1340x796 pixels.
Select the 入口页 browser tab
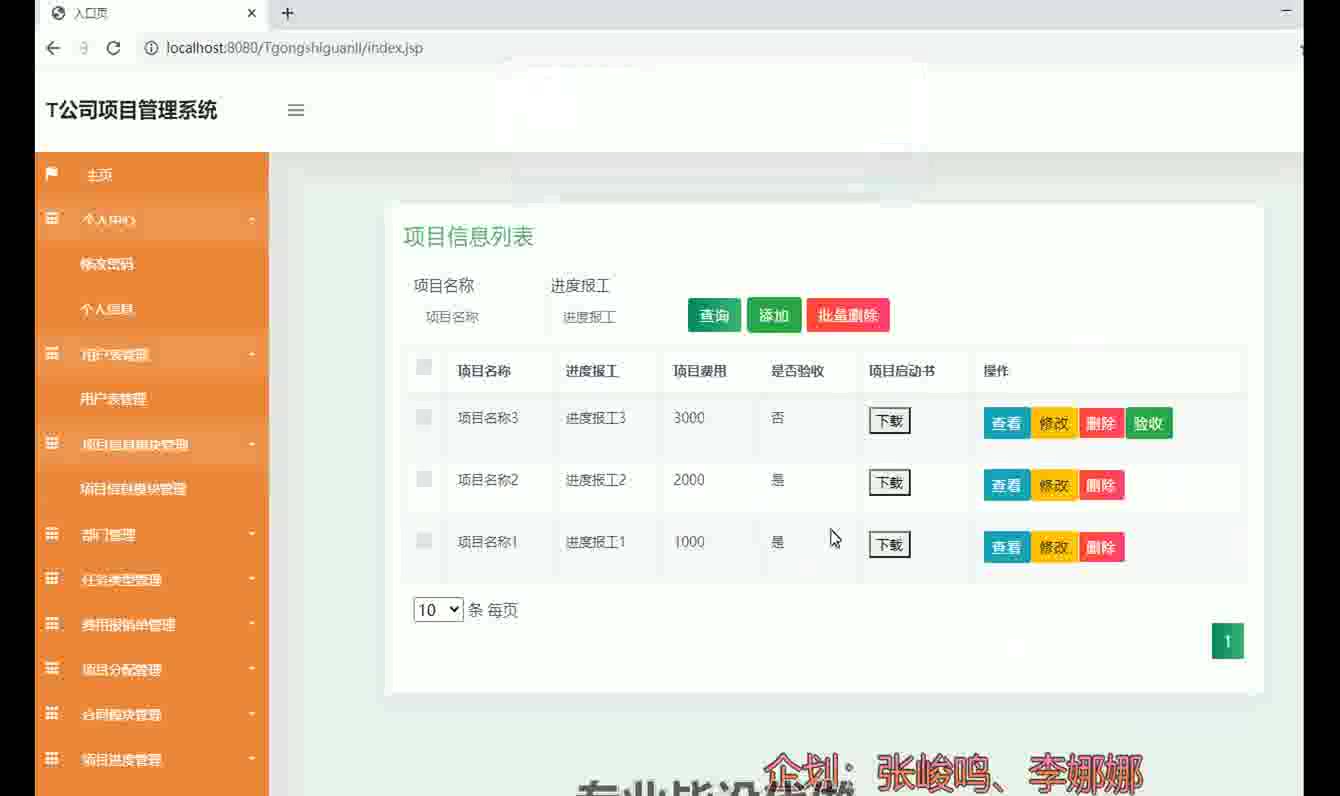150,13
